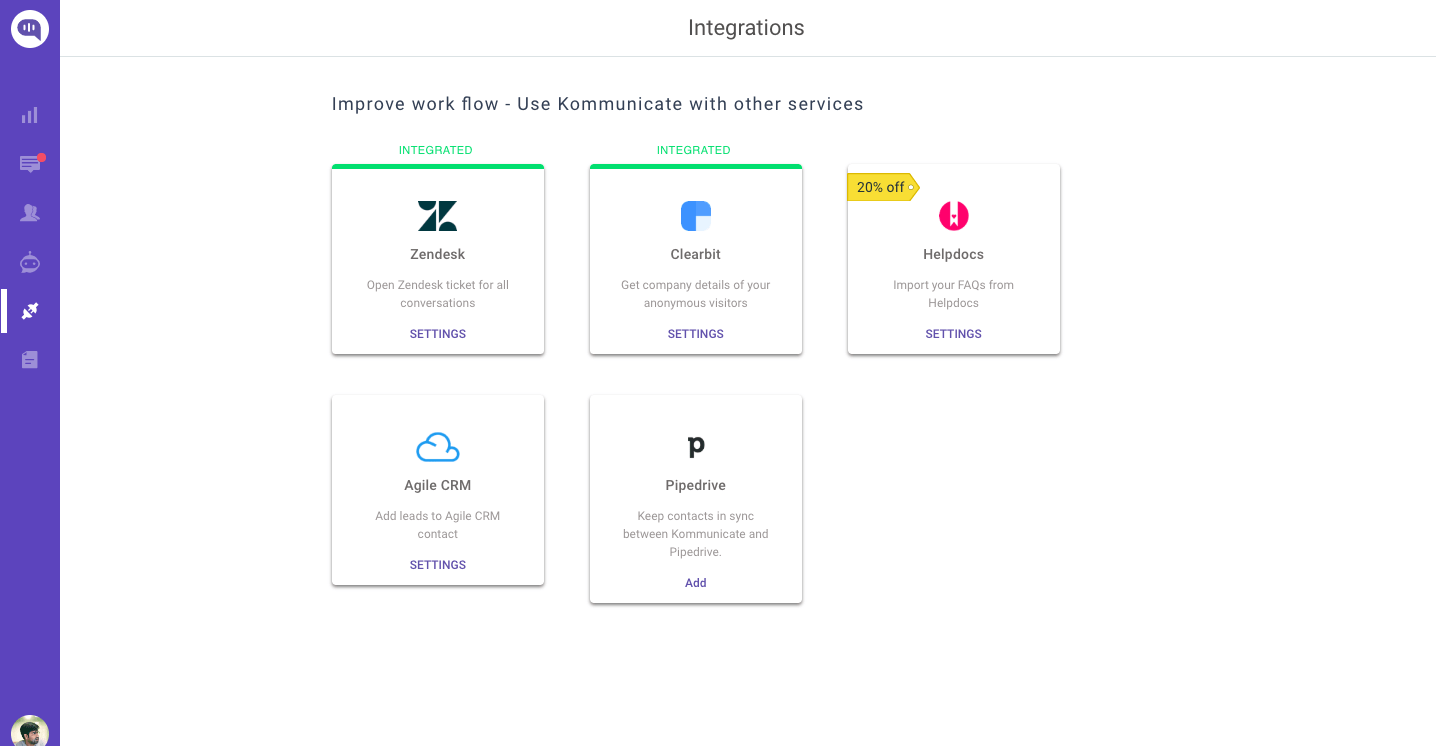Click the Helpdocs pink logo
The height and width of the screenshot is (746, 1436).
(953, 215)
